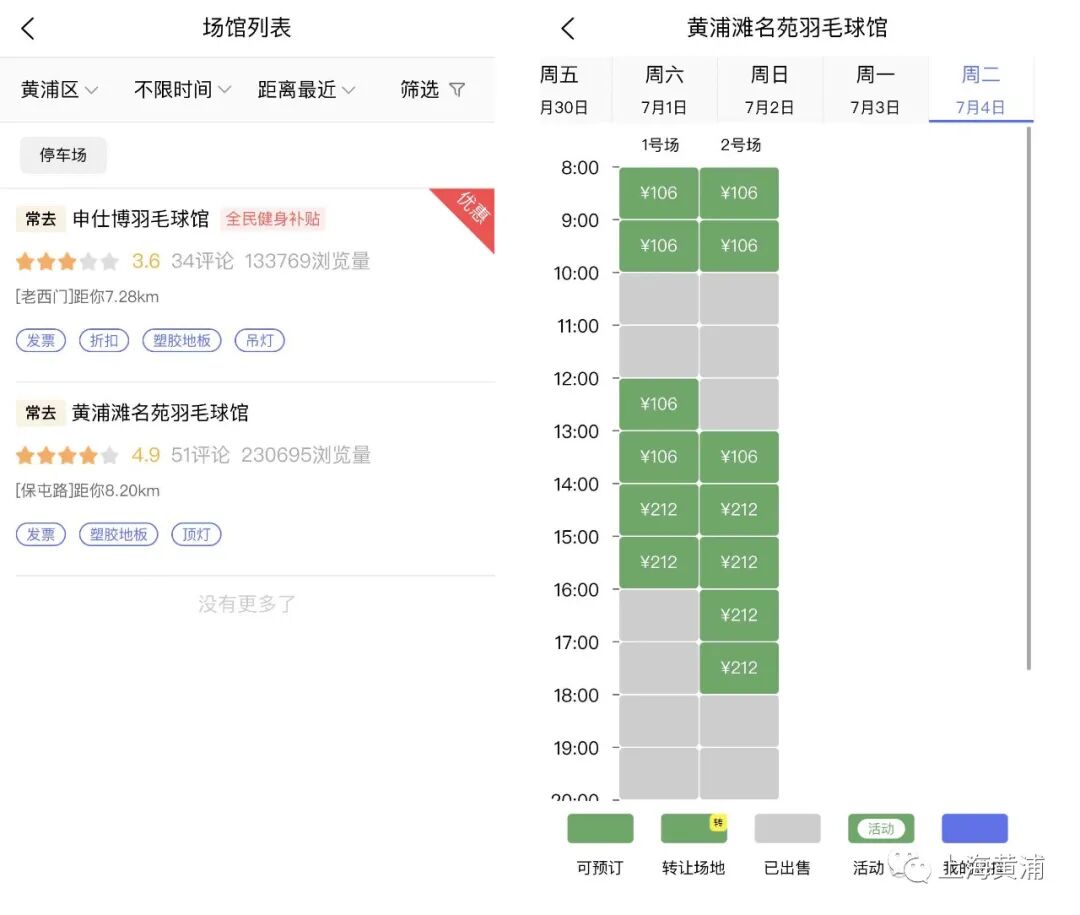Click the funnel icon next to 筛选
The image size is (1080, 915).
(458, 89)
